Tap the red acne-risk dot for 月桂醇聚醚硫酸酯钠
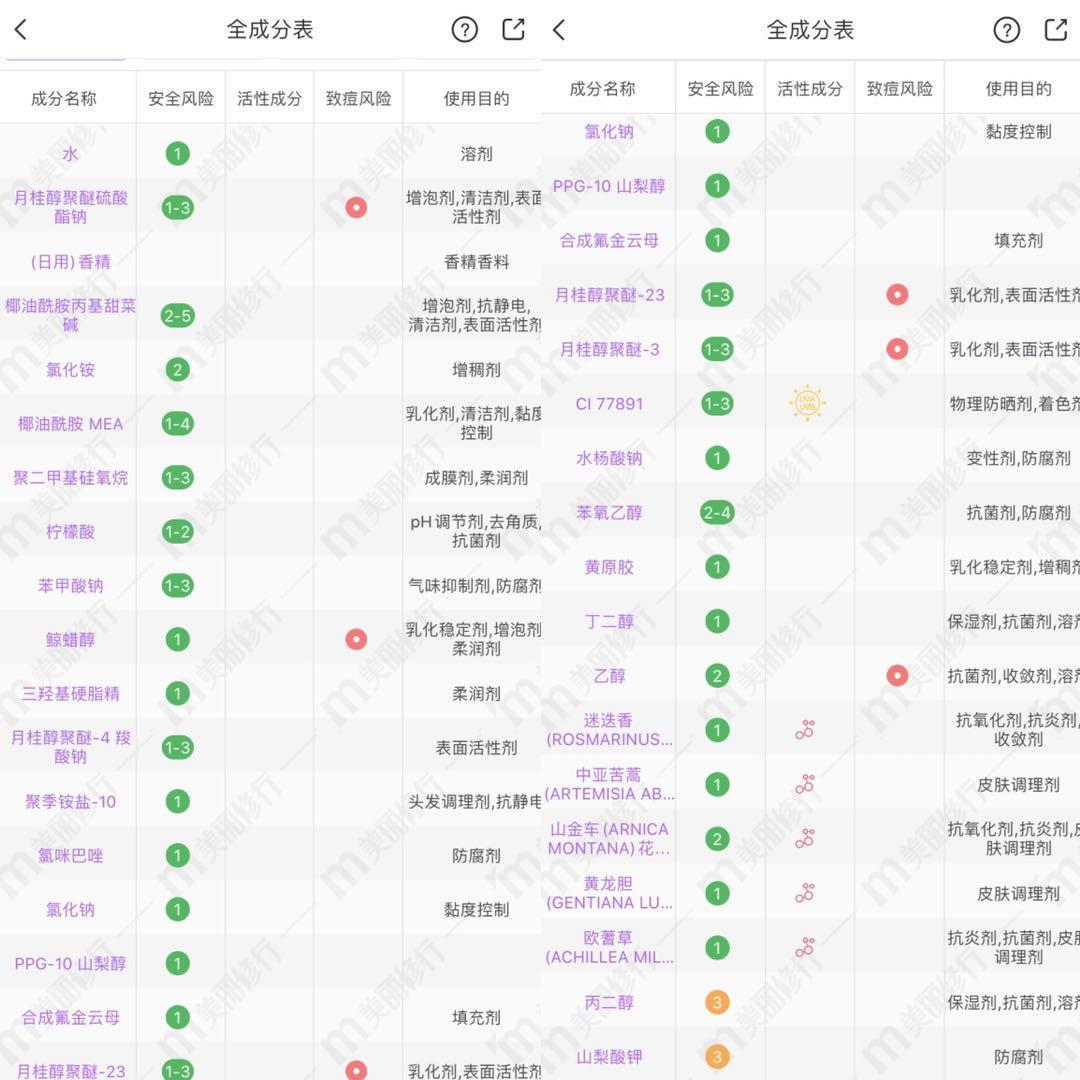This screenshot has width=1080, height=1080. 357,207
